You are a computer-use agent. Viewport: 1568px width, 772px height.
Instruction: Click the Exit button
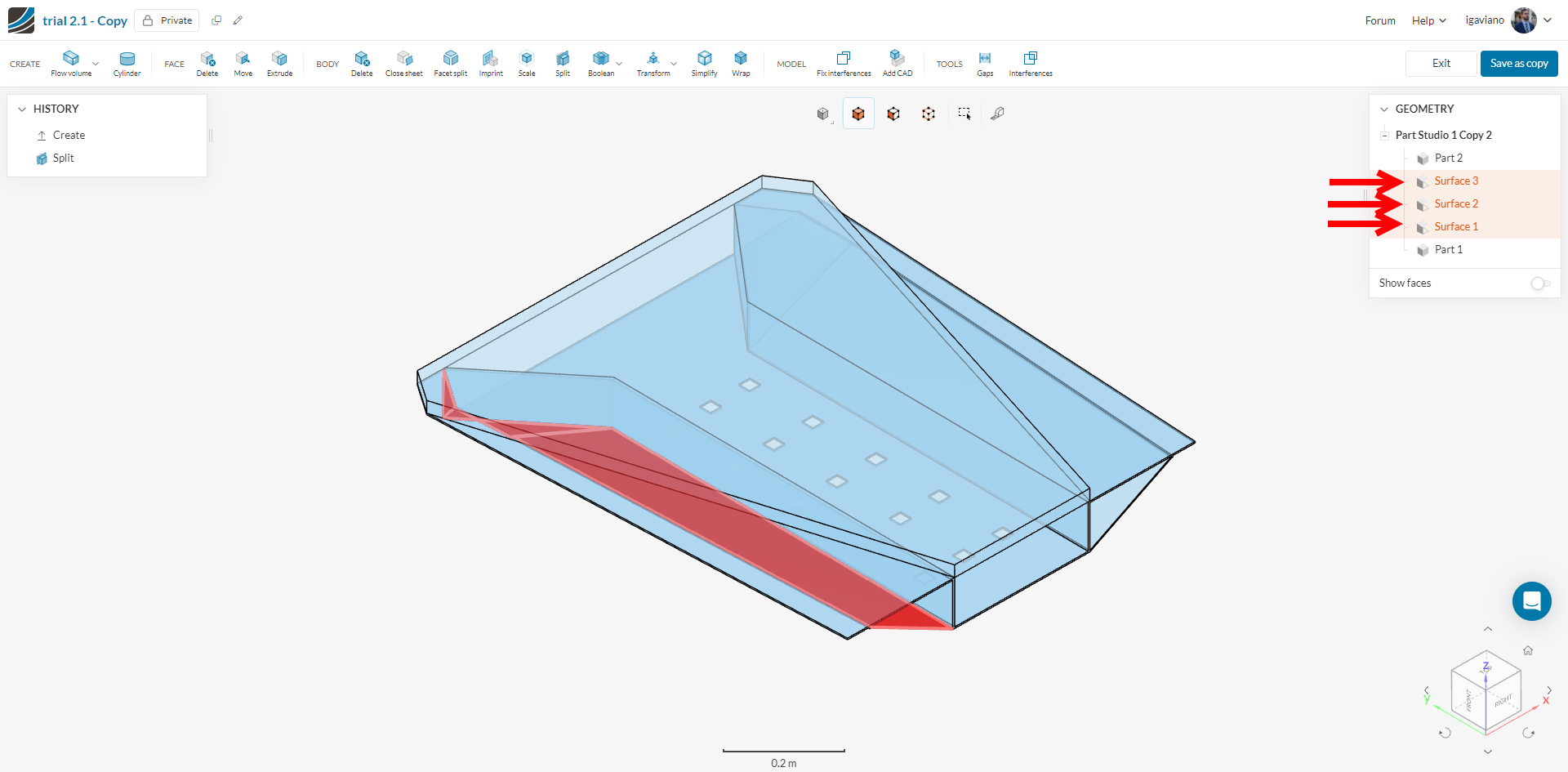coord(1441,63)
